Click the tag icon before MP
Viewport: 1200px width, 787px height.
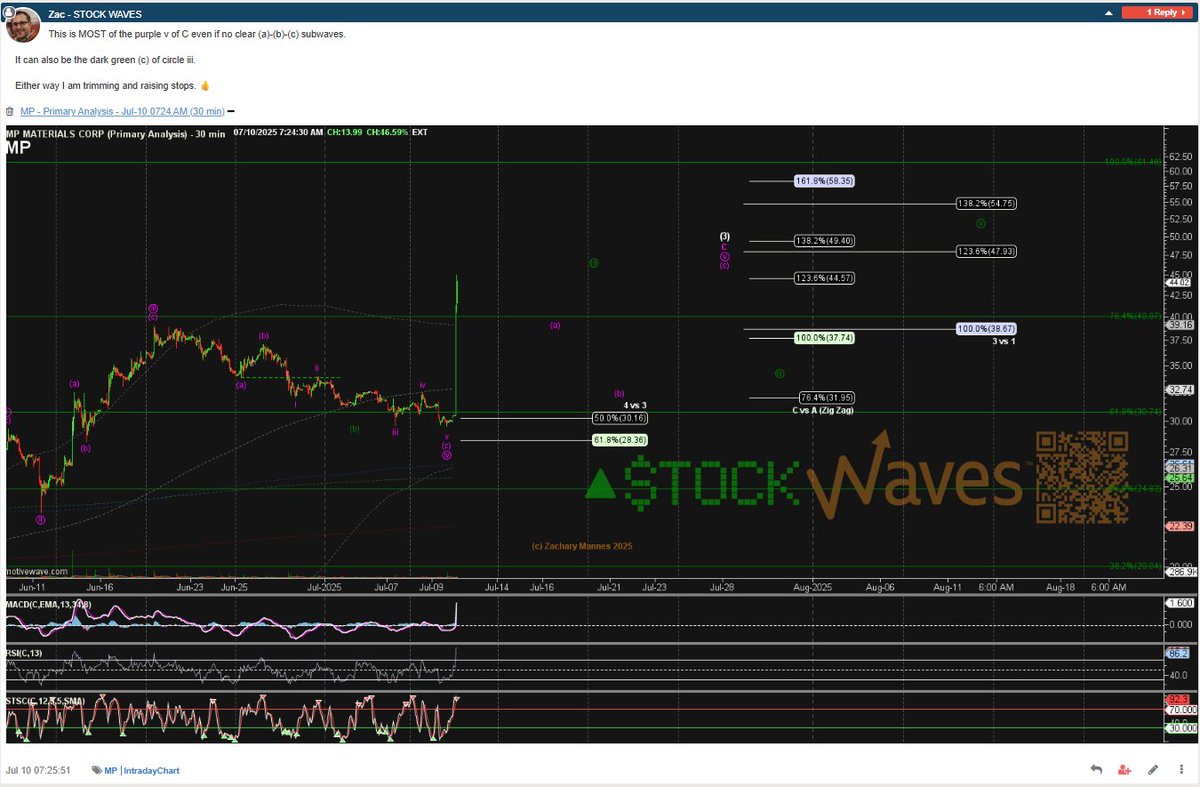coord(97,771)
